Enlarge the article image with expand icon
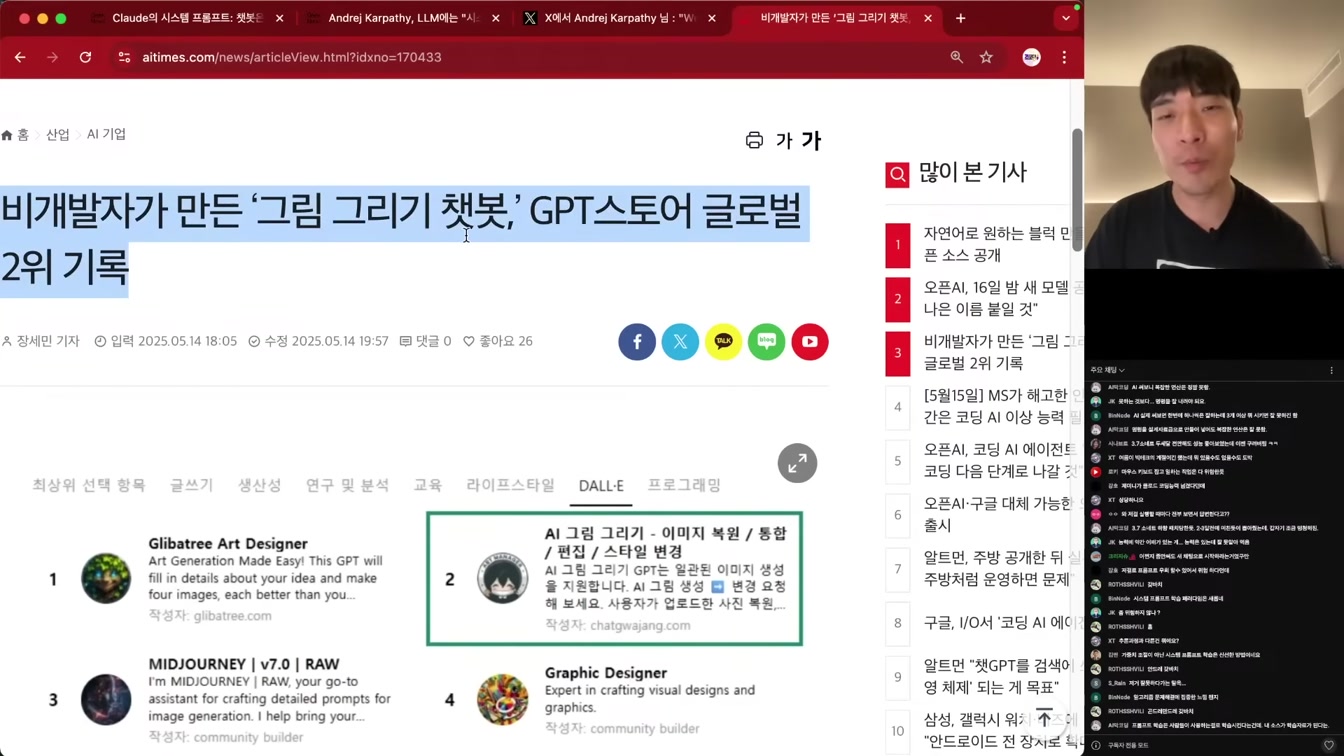This screenshot has width=1344, height=756. pyautogui.click(x=797, y=463)
